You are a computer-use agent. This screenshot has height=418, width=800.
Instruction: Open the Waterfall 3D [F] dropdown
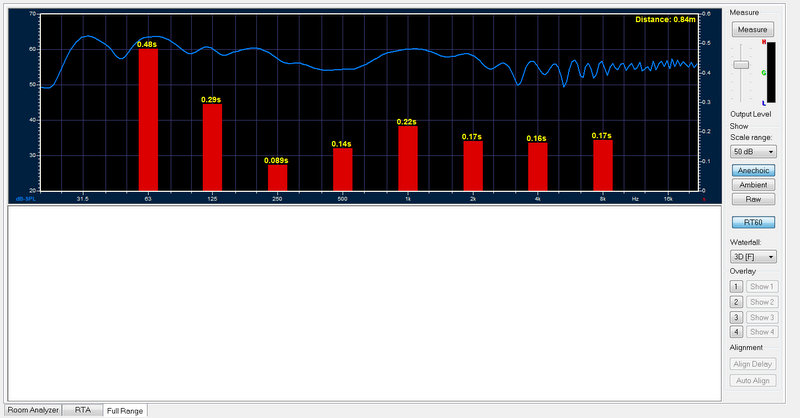click(753, 257)
